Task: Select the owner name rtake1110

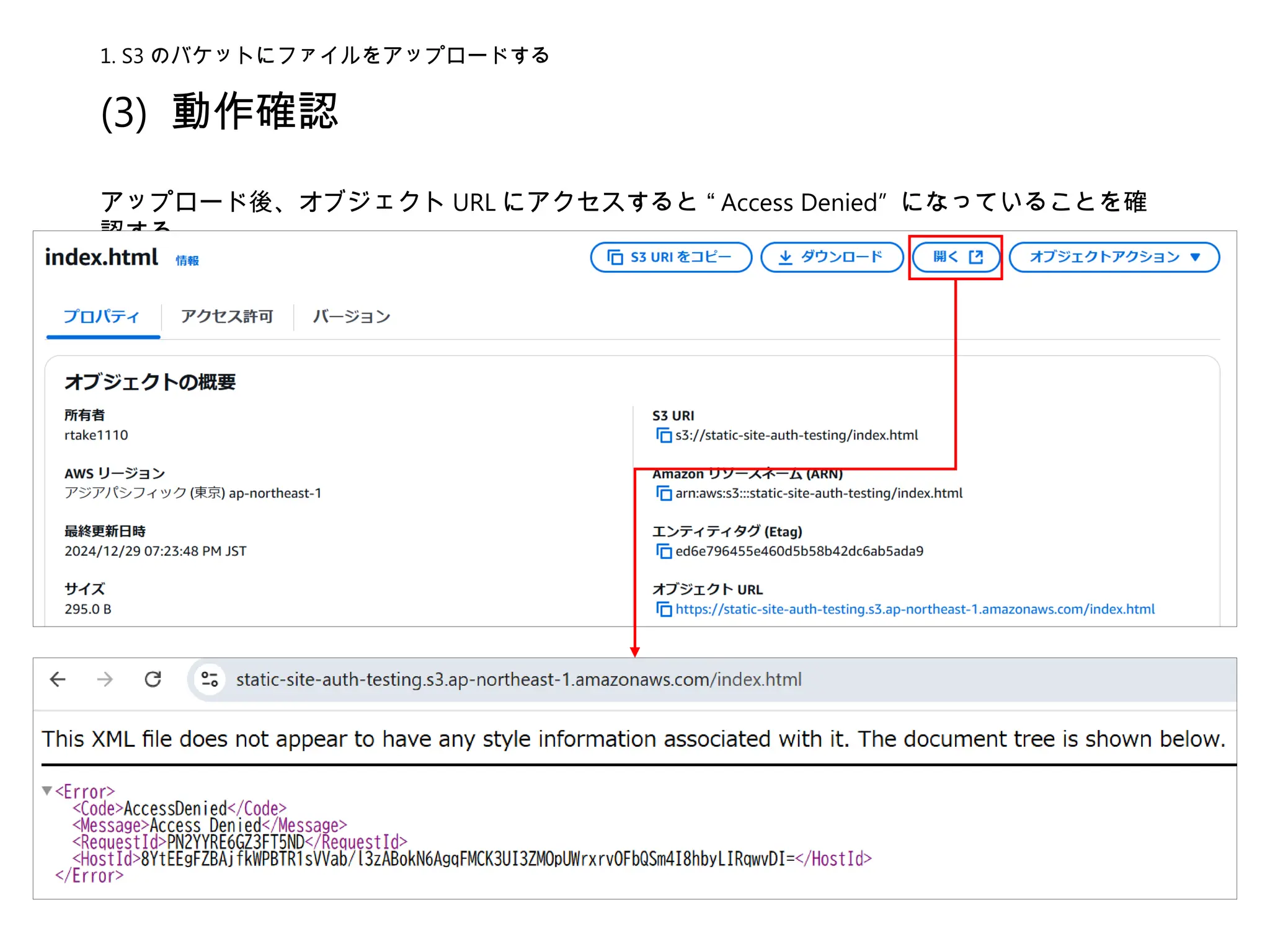Action: point(96,435)
